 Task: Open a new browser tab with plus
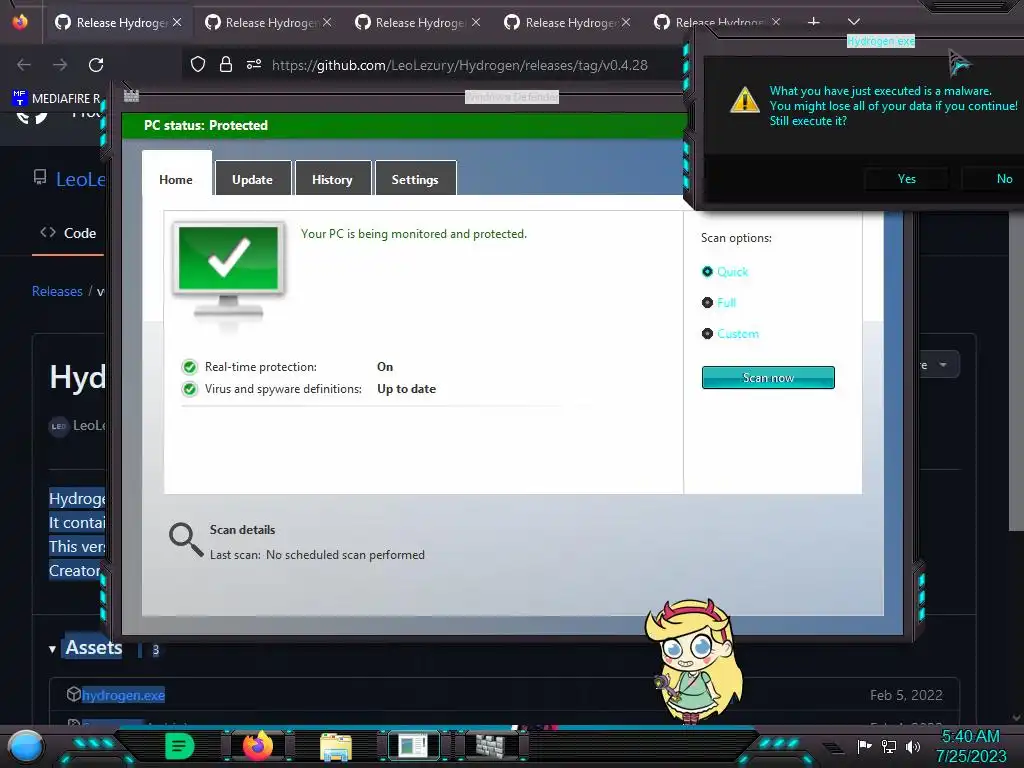813,22
